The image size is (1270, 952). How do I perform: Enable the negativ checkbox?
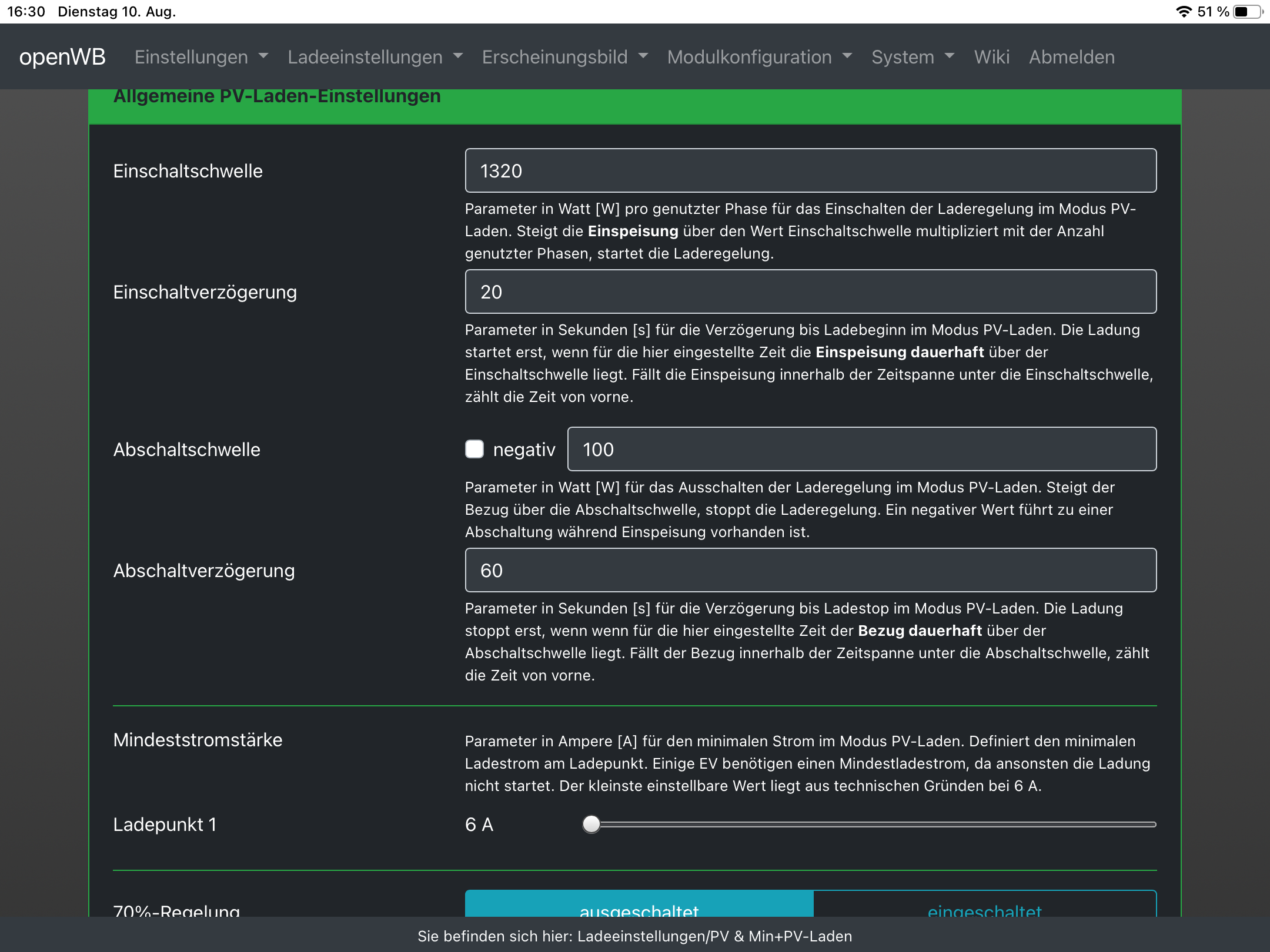tap(474, 449)
